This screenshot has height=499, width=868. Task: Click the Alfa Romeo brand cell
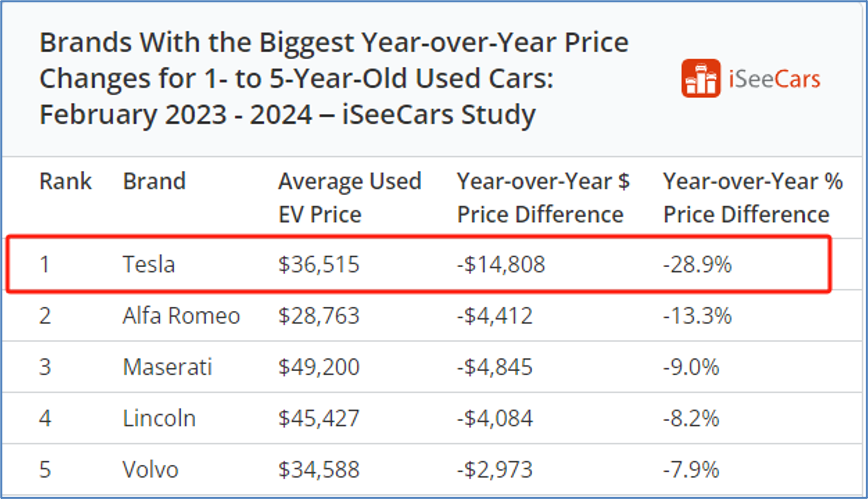(x=181, y=316)
